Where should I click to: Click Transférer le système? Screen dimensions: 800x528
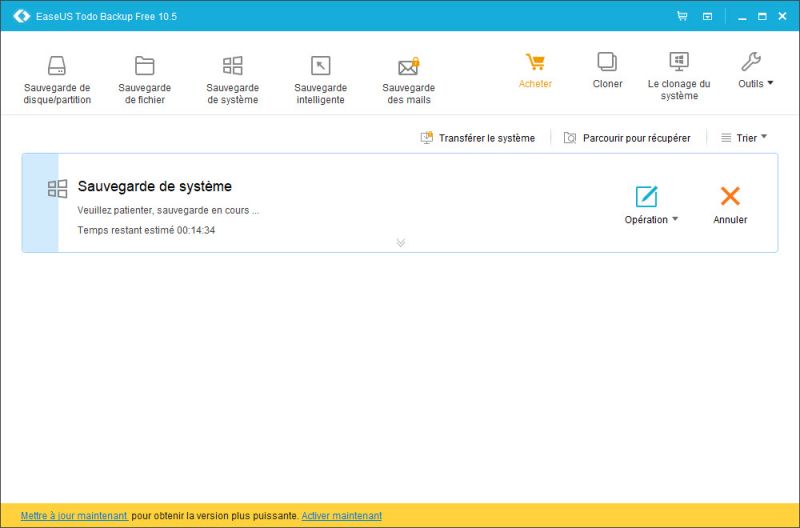478,138
